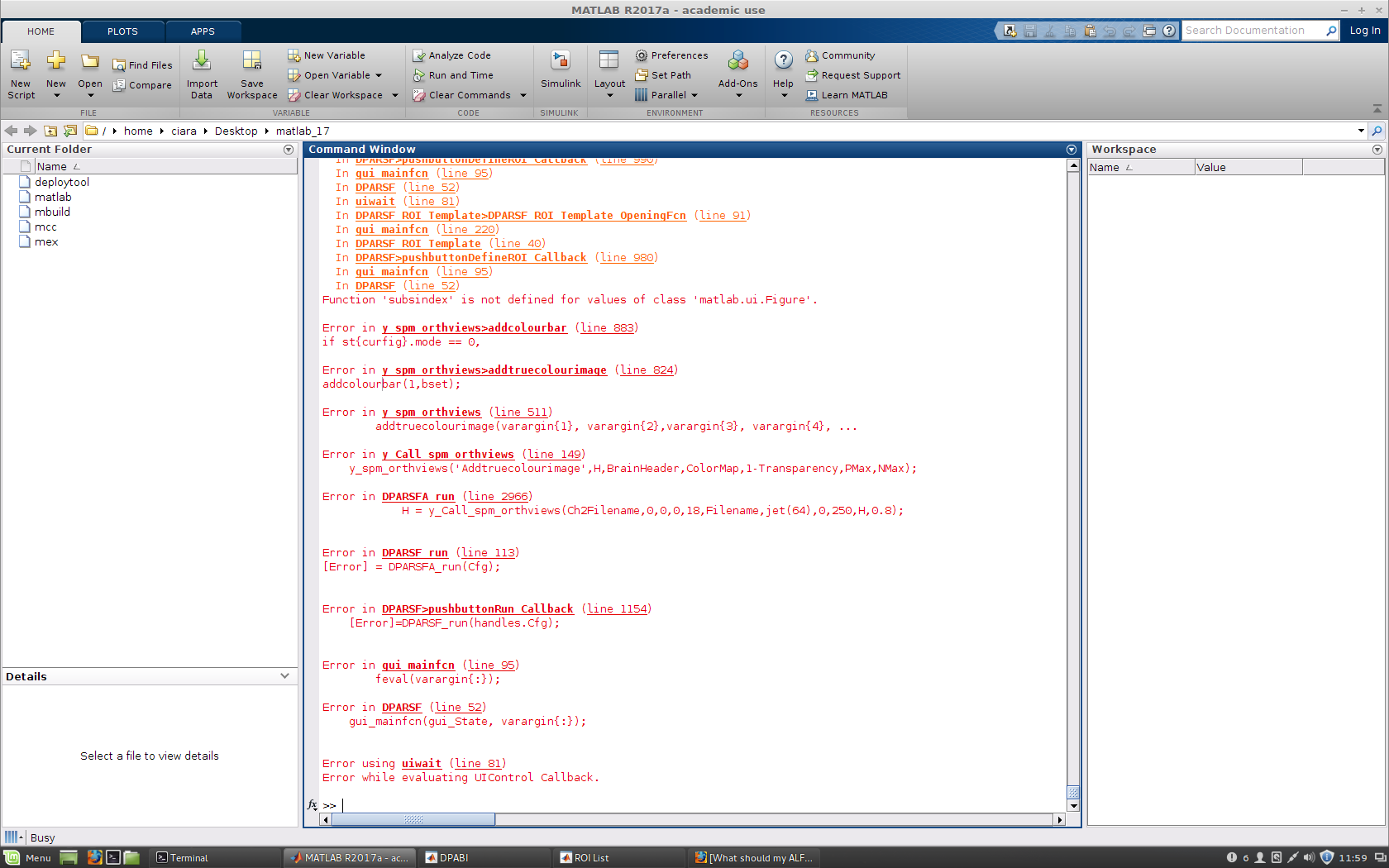Switch to the HOME tab
1389x868 pixels.
[x=41, y=31]
